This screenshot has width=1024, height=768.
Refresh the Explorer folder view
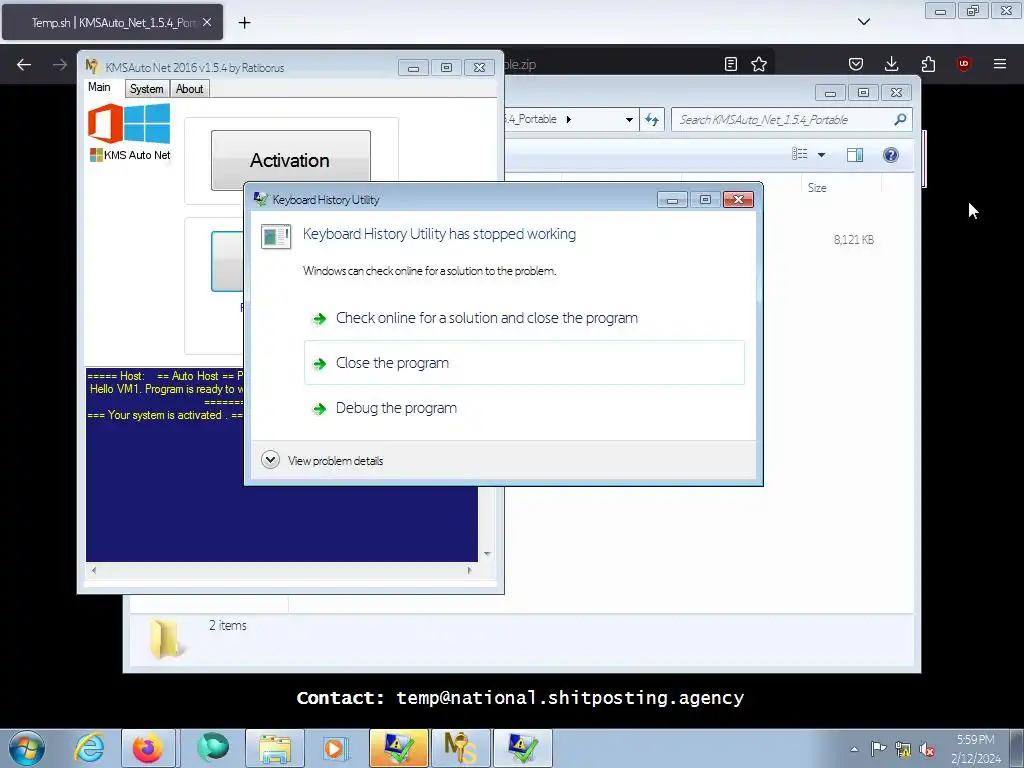(652, 120)
